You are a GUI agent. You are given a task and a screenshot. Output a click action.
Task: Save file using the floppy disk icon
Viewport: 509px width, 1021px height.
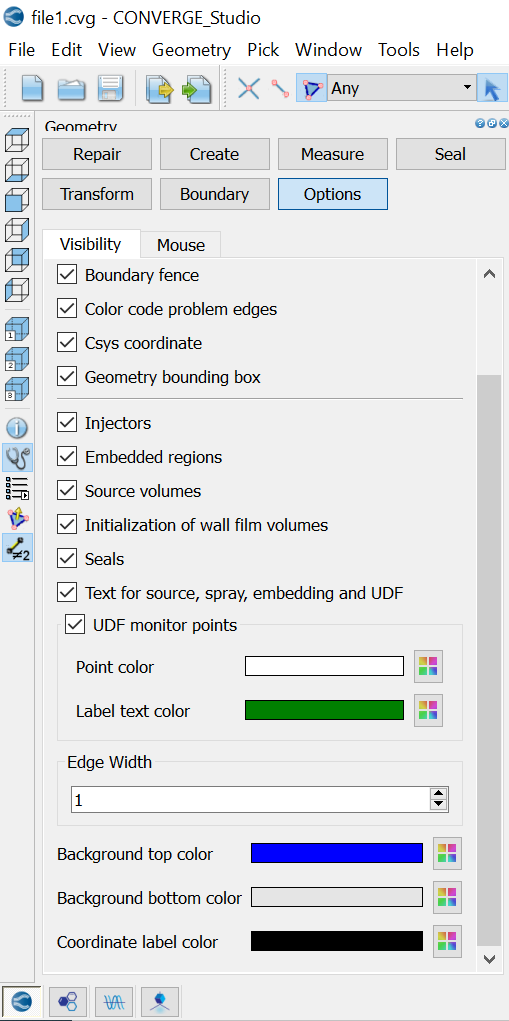[x=110, y=88]
